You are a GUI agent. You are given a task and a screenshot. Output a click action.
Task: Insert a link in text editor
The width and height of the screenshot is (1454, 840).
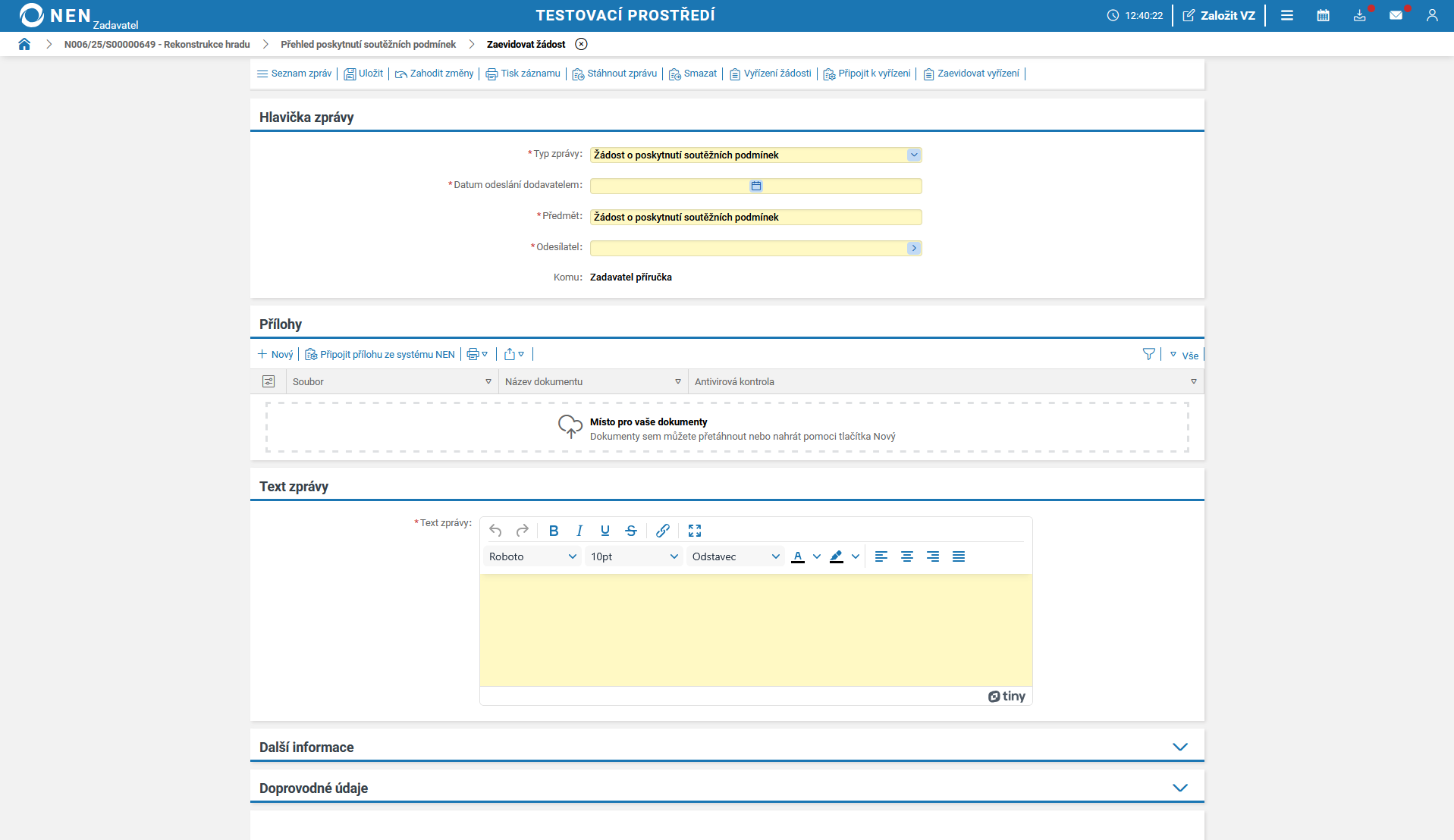[x=662, y=531]
